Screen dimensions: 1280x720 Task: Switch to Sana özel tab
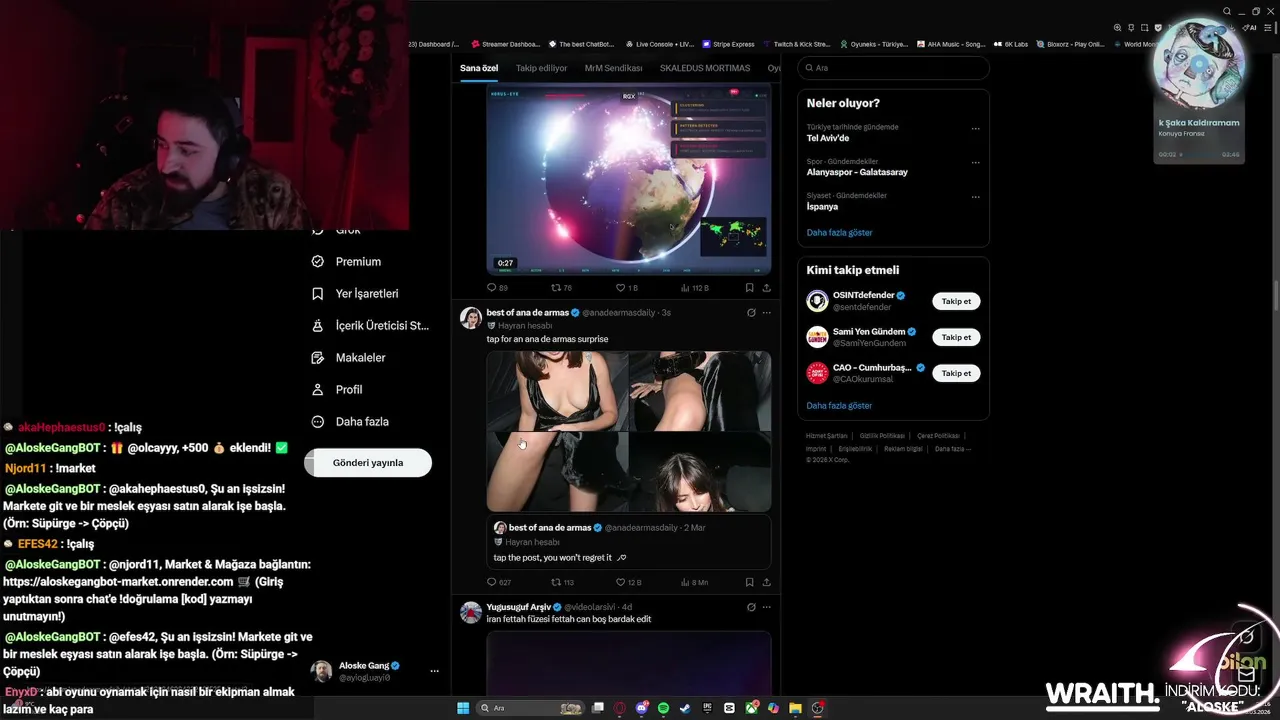(x=479, y=68)
